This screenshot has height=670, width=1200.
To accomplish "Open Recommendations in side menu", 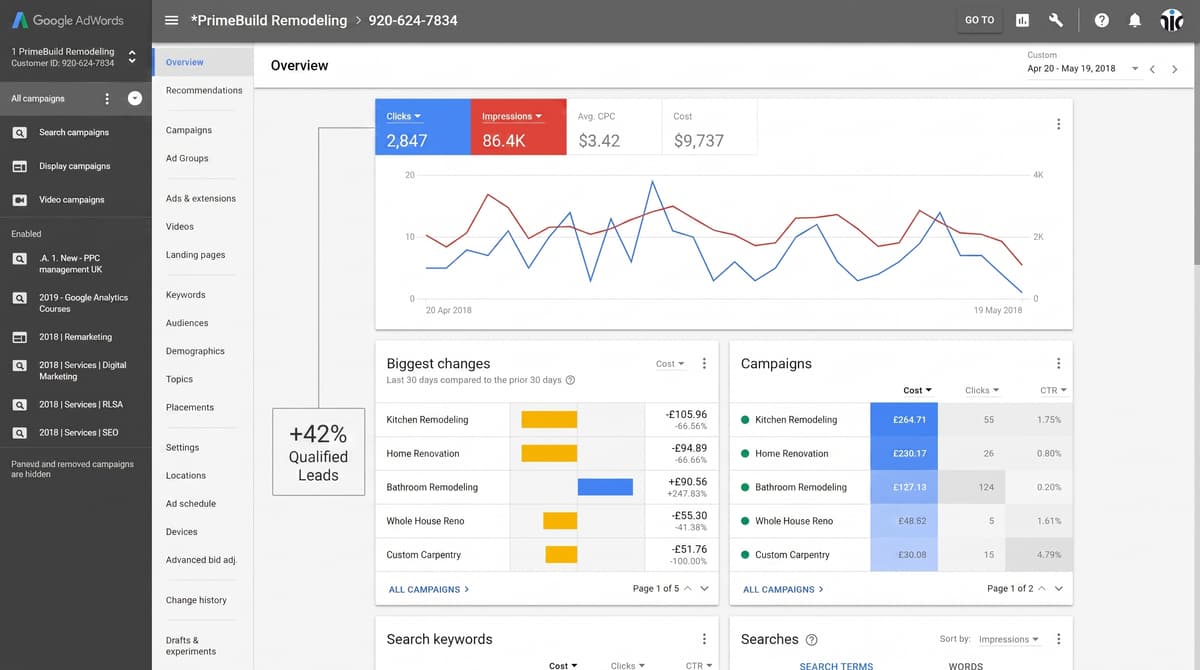I will coord(204,90).
